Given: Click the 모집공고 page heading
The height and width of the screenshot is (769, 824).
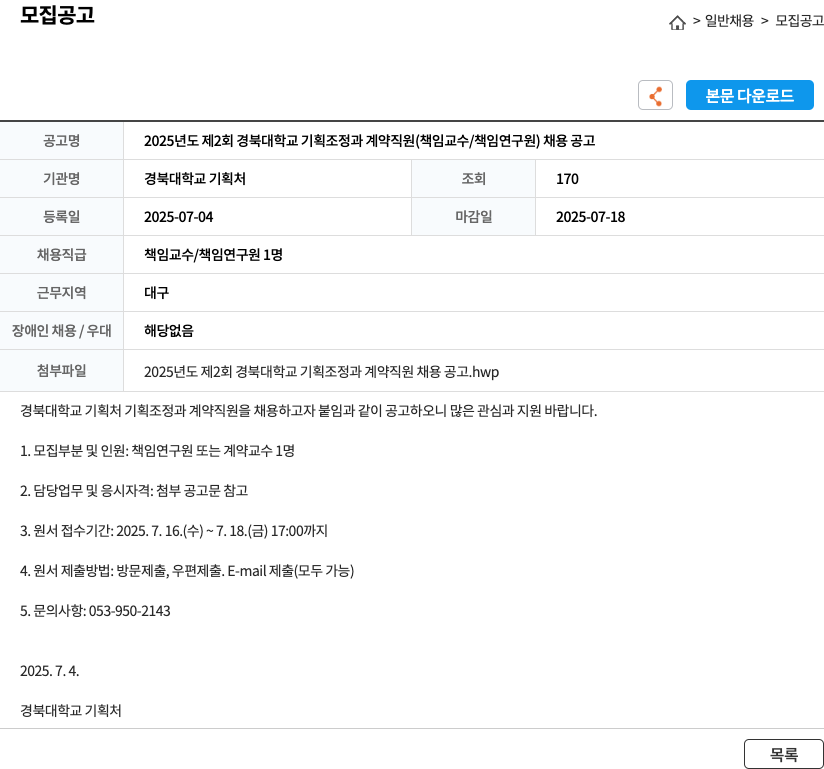Looking at the screenshot, I should 57,14.
